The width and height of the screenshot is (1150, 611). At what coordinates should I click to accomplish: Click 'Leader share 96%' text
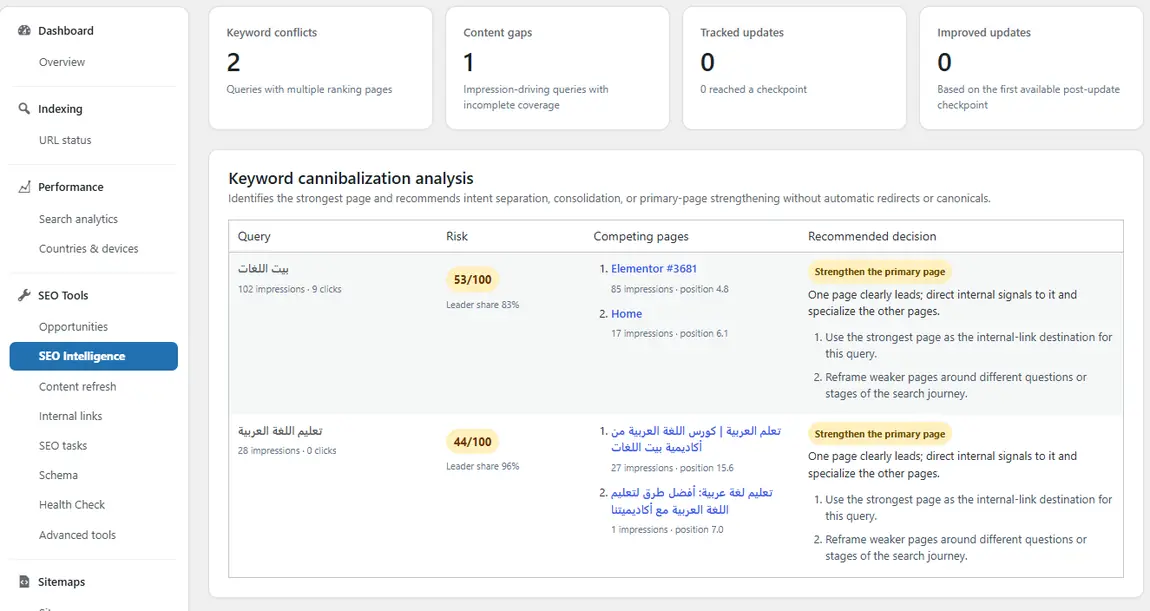coord(483,466)
